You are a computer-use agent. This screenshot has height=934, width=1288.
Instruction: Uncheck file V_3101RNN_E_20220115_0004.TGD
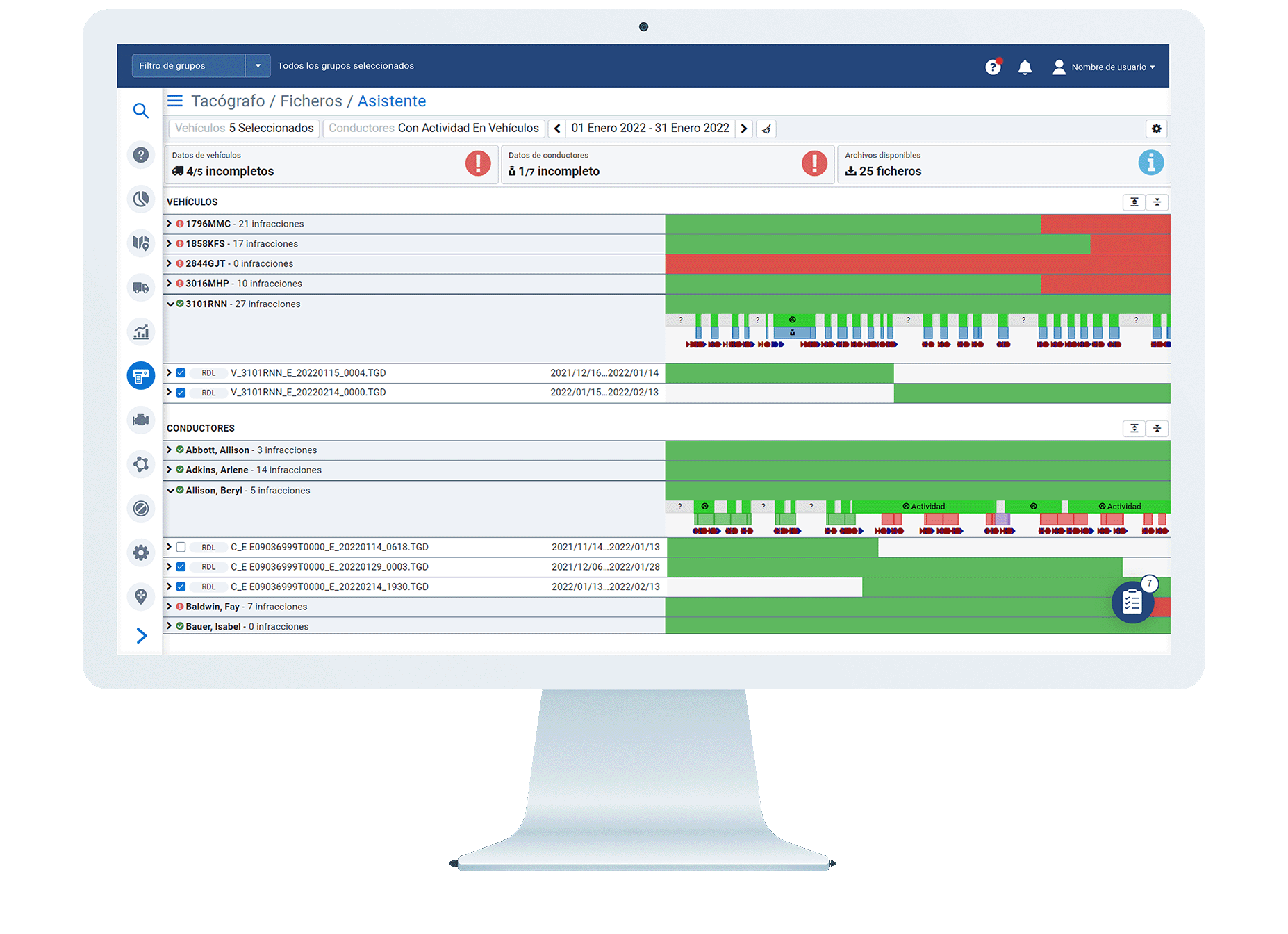181,373
